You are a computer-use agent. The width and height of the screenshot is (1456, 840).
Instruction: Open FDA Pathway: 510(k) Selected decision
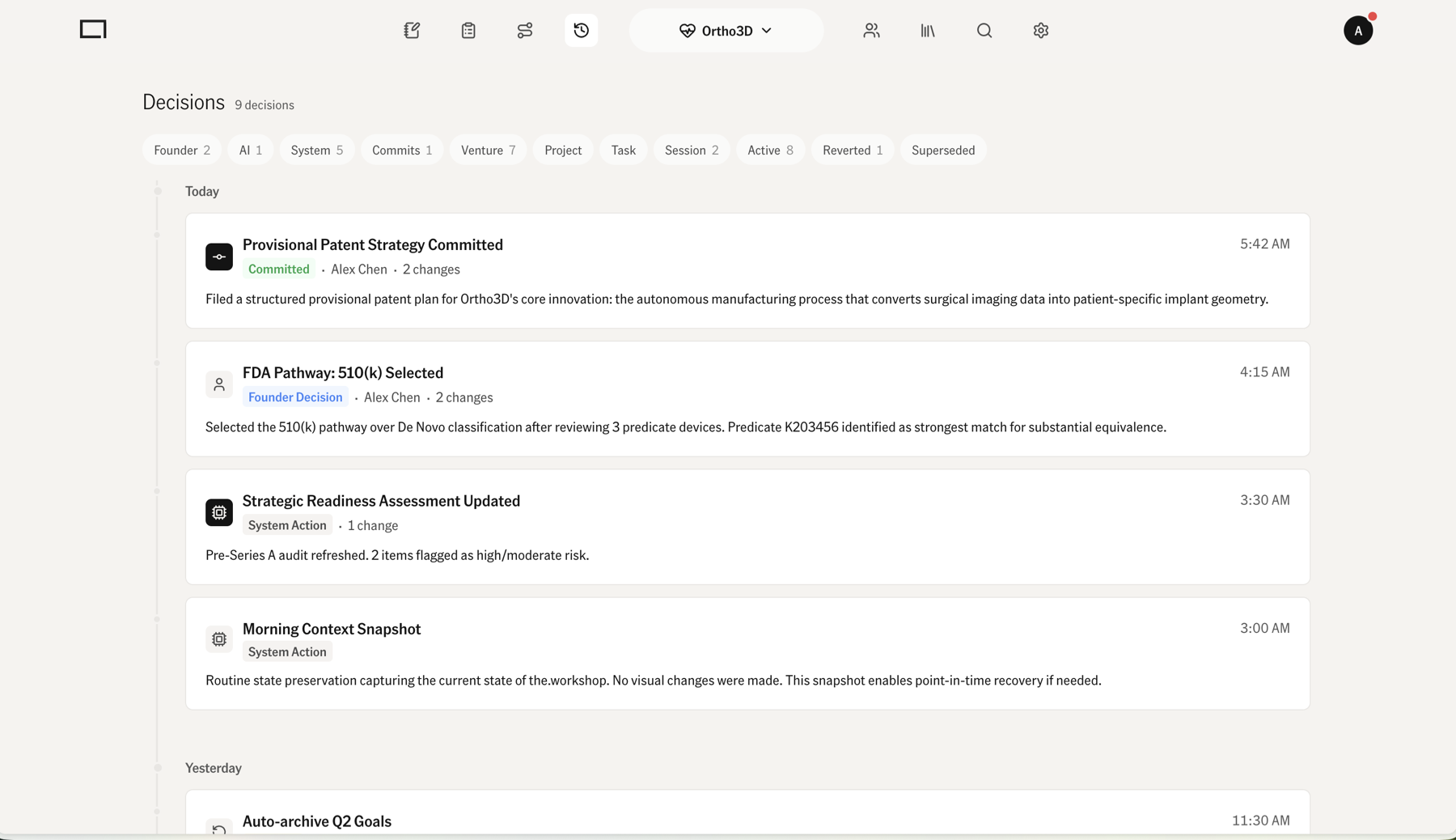[x=747, y=399]
